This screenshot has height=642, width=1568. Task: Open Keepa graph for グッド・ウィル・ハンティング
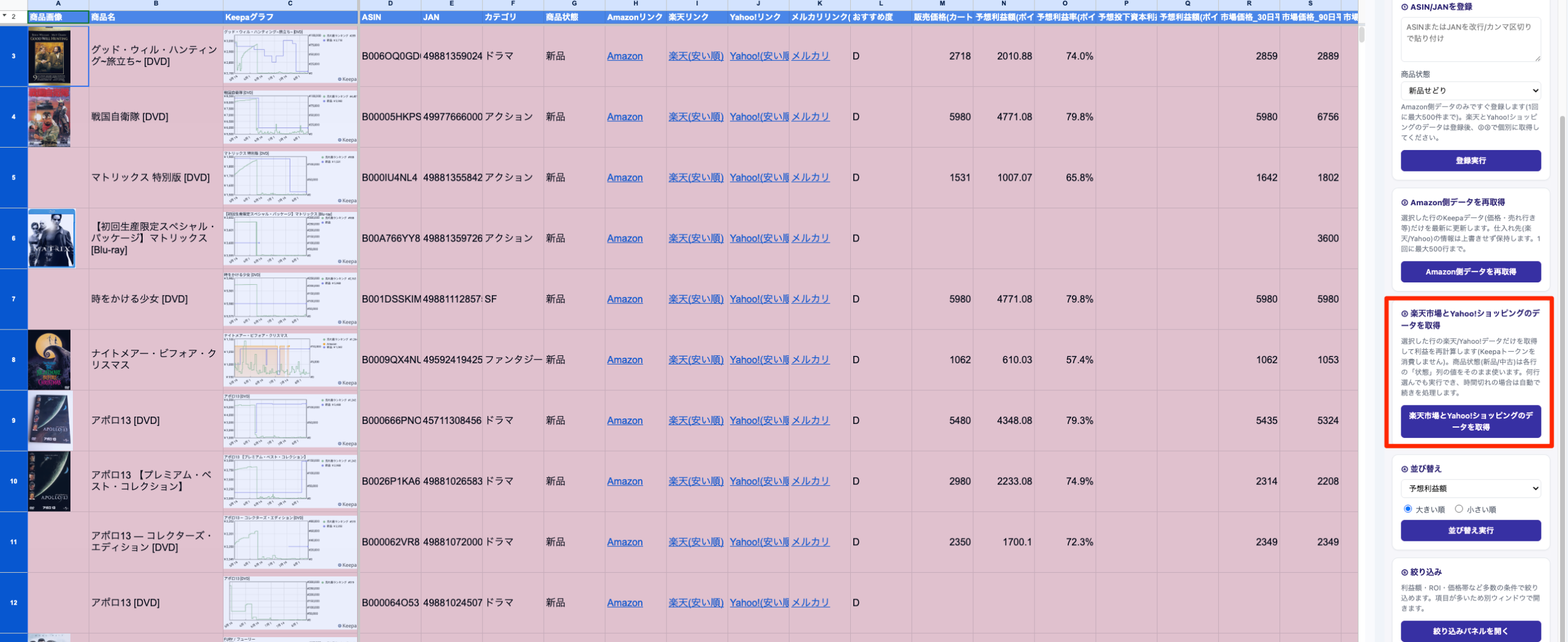click(290, 56)
